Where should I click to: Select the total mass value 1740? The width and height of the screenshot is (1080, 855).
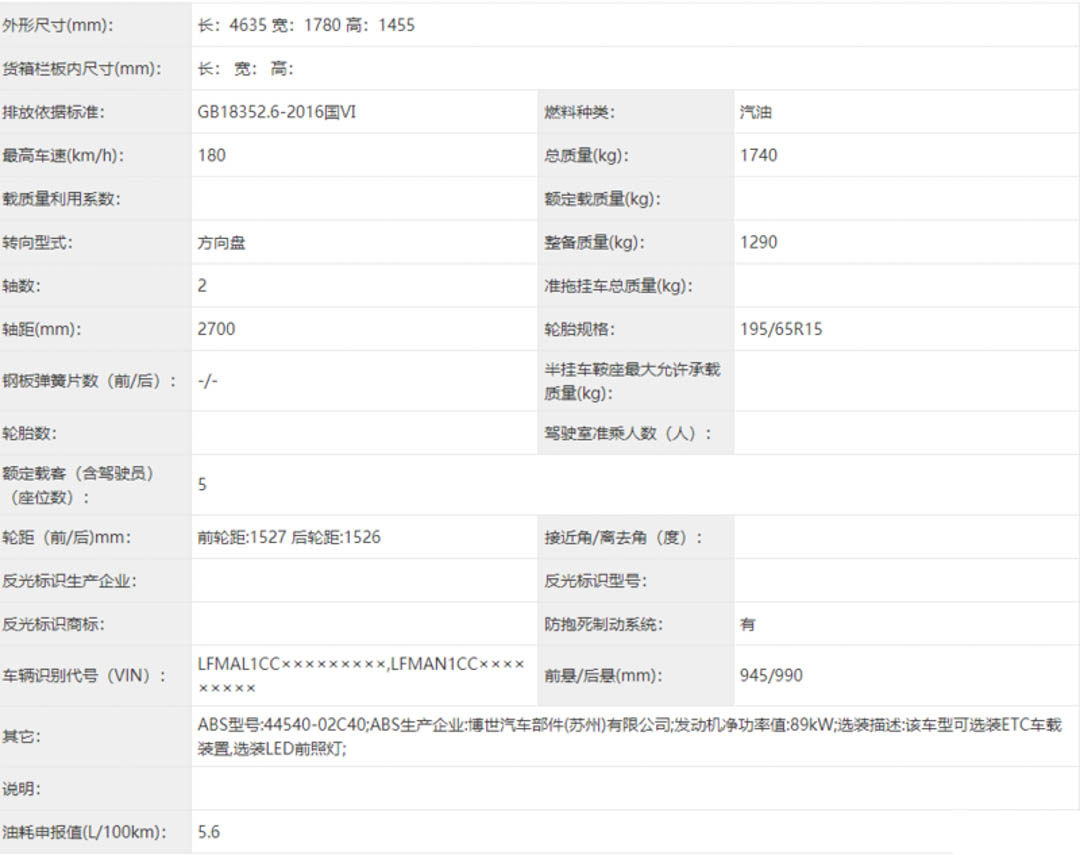pyautogui.click(x=758, y=155)
